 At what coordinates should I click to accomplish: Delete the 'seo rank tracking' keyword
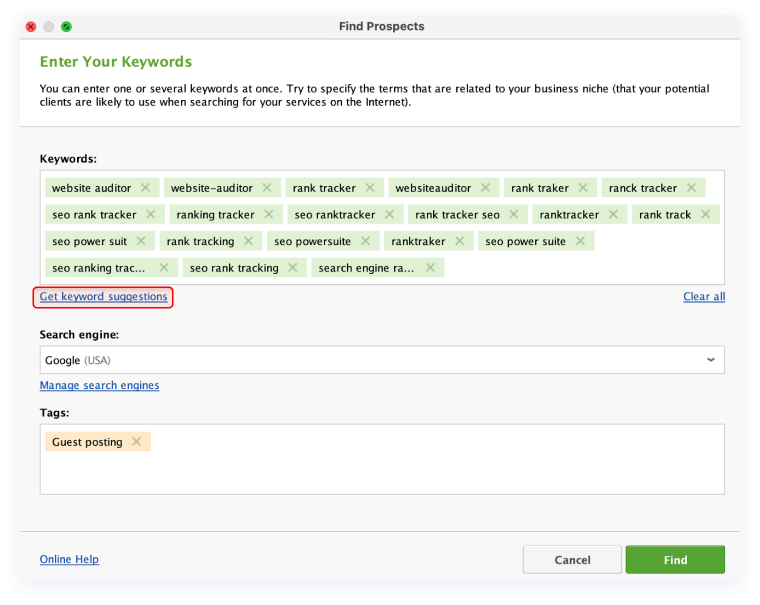coord(293,267)
